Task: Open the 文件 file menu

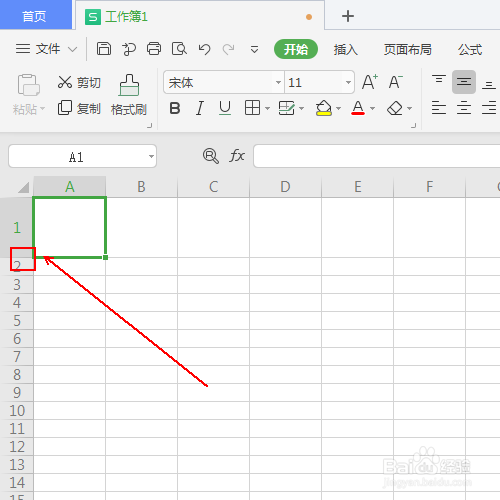Action: [38, 49]
